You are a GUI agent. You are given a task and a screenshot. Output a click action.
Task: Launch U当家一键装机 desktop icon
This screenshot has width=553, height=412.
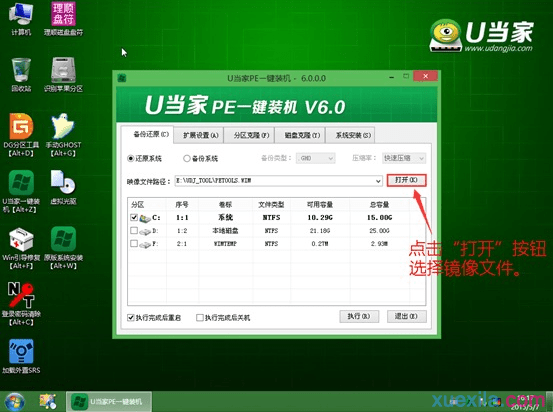pos(21,191)
